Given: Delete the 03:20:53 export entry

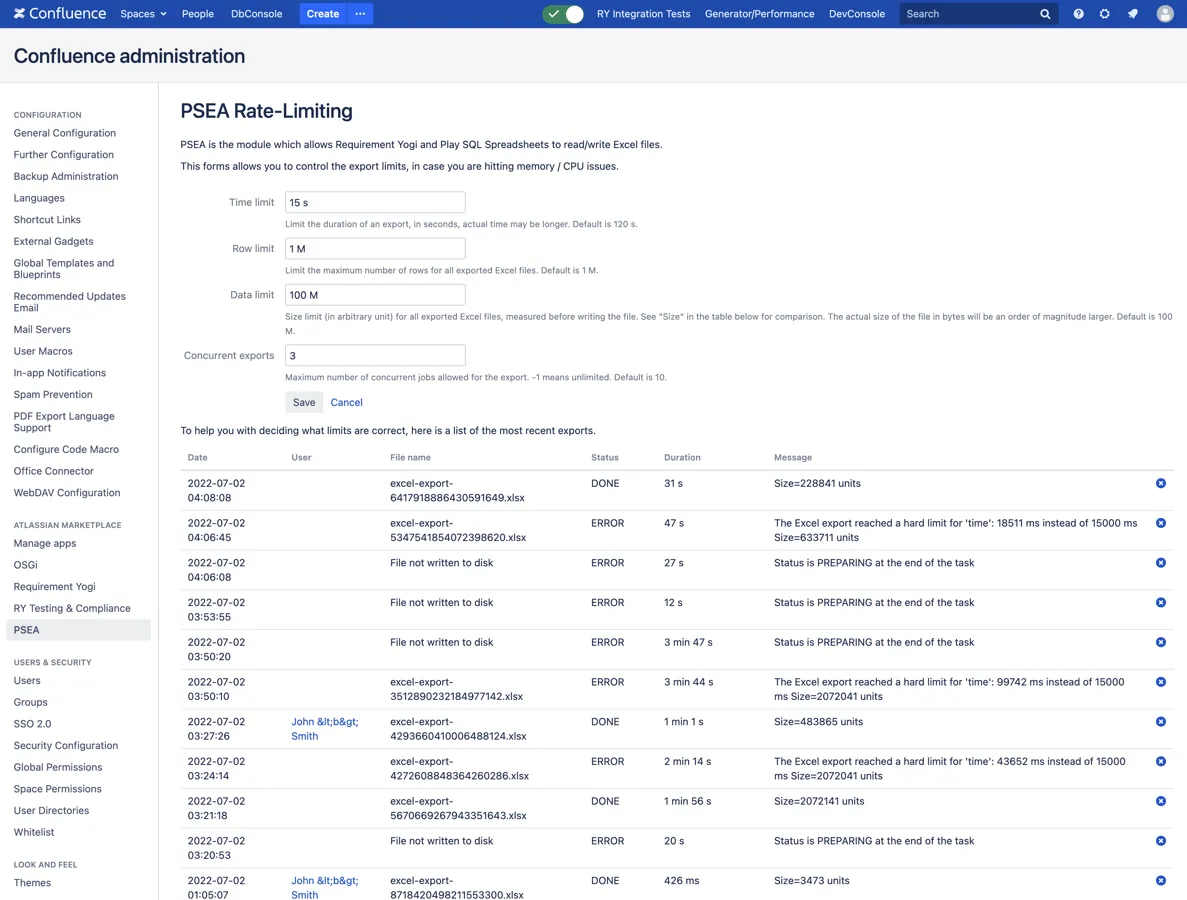Looking at the screenshot, I should click(x=1161, y=841).
